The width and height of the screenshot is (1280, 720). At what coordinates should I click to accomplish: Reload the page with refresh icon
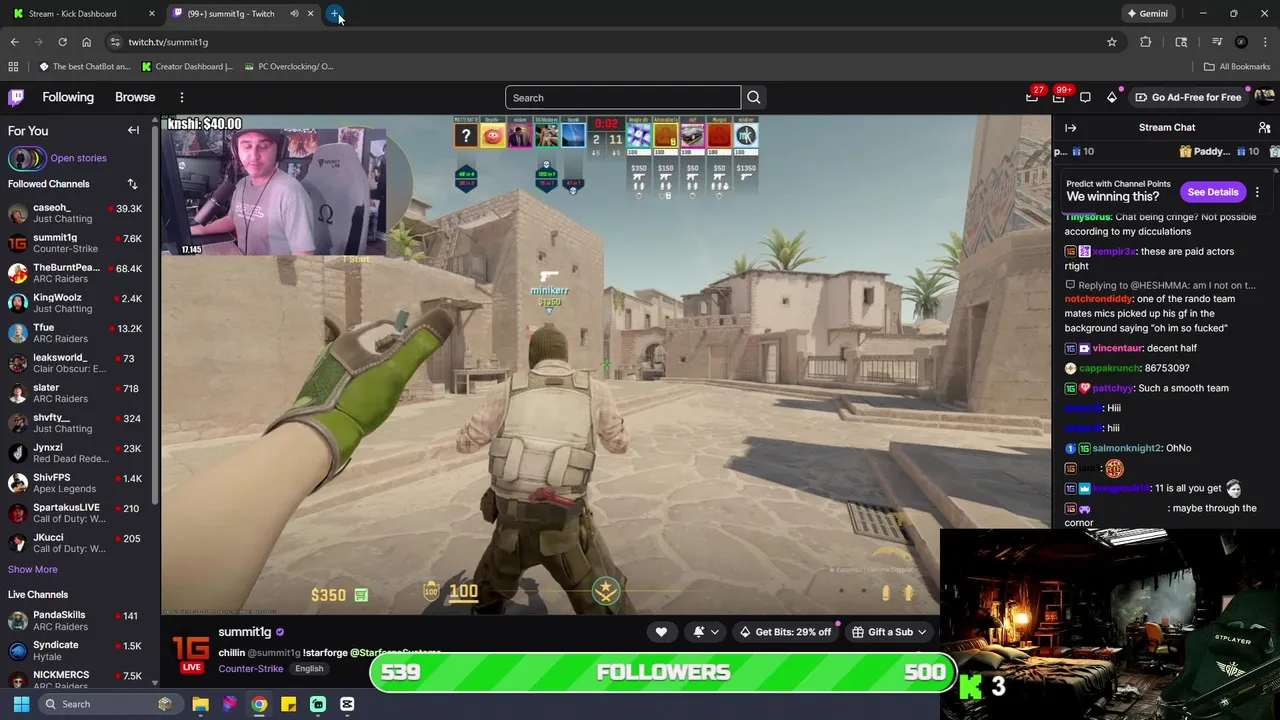point(62,42)
